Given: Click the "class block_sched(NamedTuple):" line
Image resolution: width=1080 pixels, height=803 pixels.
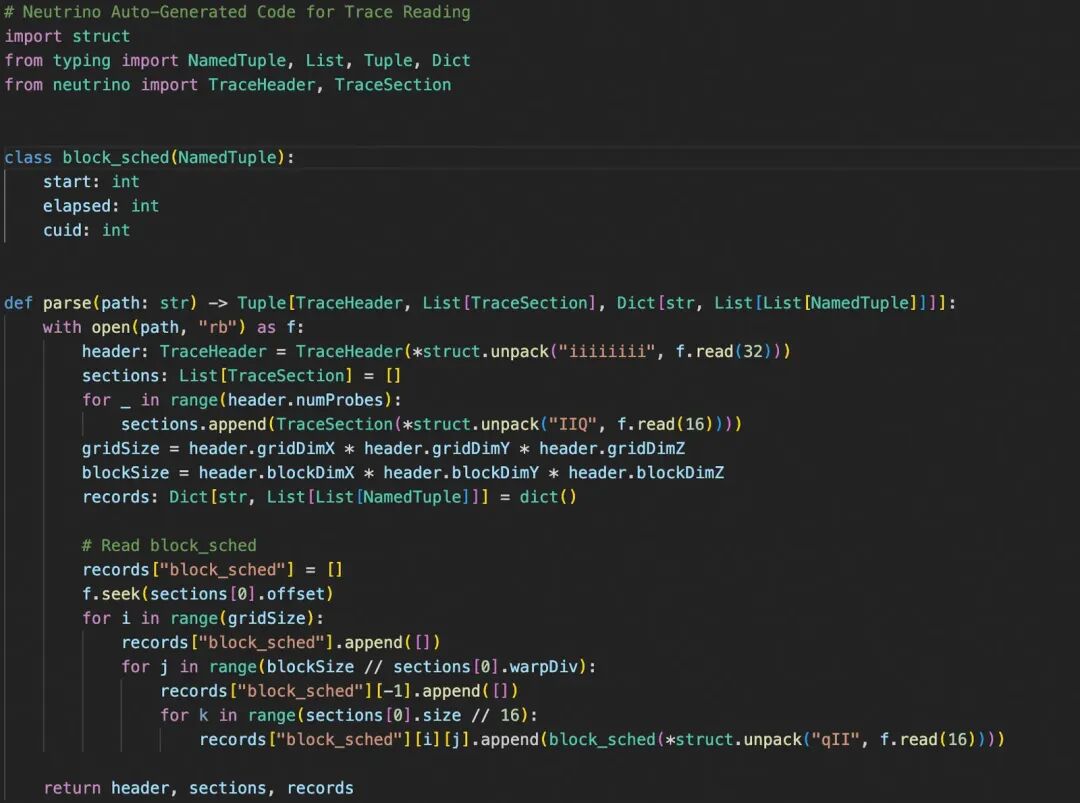Looking at the screenshot, I should tap(149, 158).
